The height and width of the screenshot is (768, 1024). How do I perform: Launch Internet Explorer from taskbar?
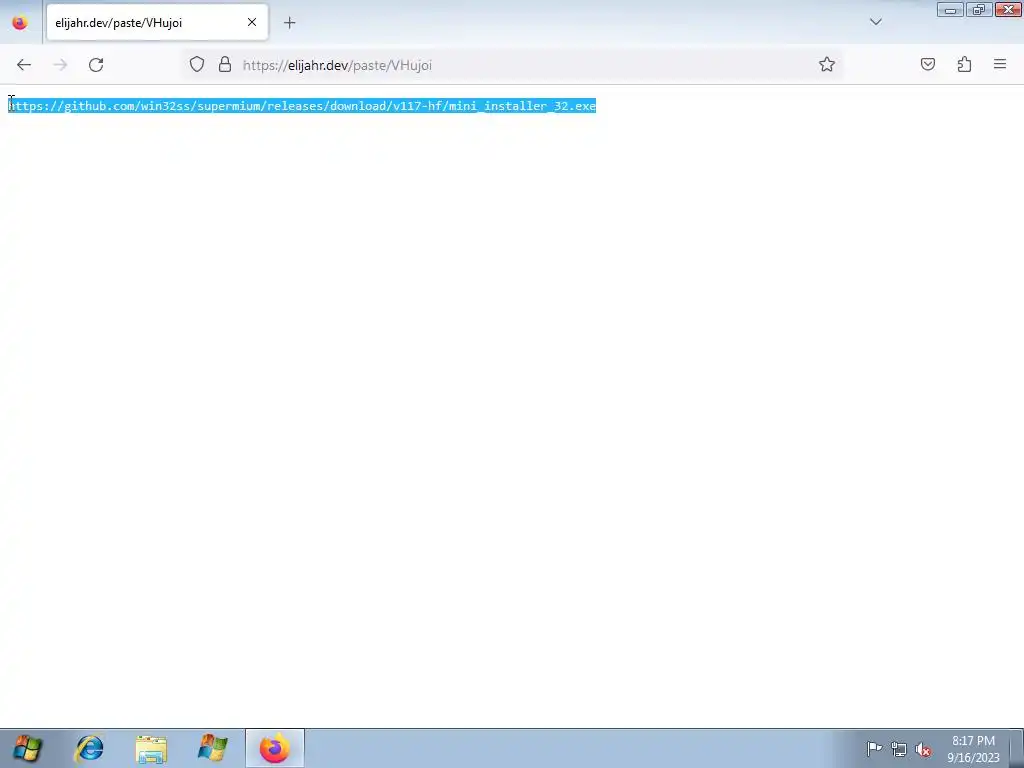point(89,748)
